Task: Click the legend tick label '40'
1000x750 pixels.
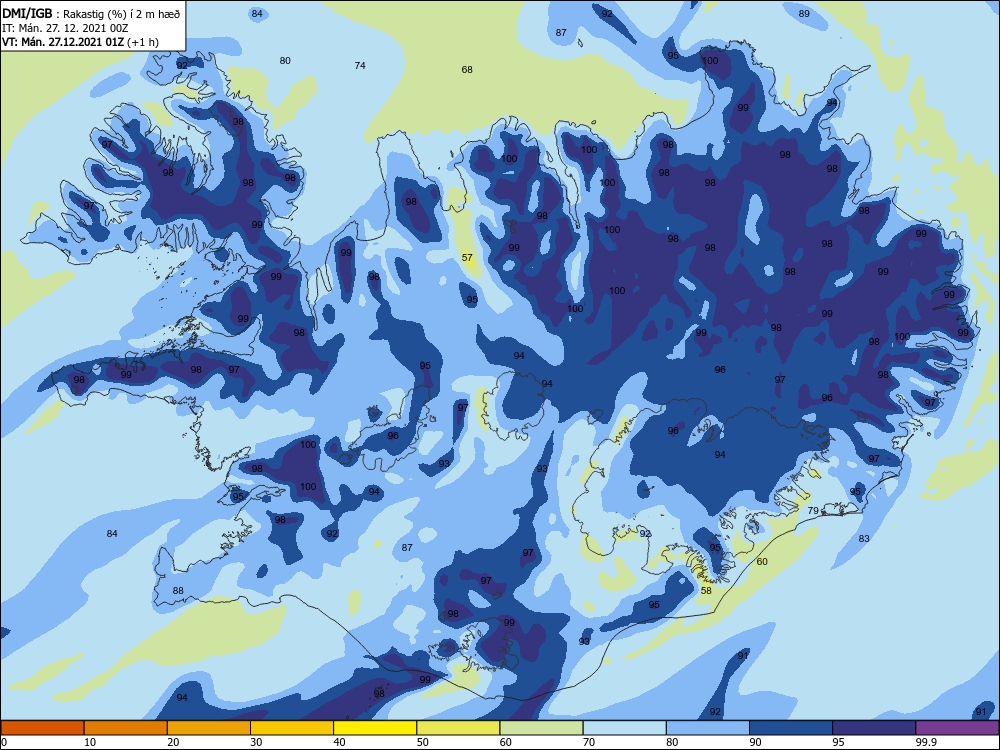Action: pos(339,742)
